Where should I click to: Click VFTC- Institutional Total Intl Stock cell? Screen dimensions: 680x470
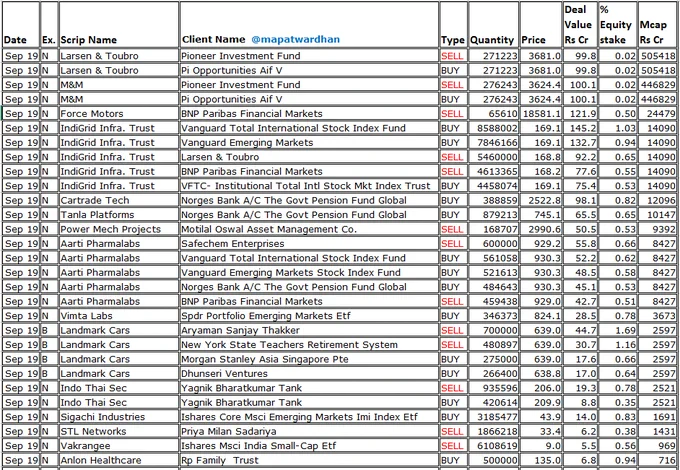pos(309,186)
